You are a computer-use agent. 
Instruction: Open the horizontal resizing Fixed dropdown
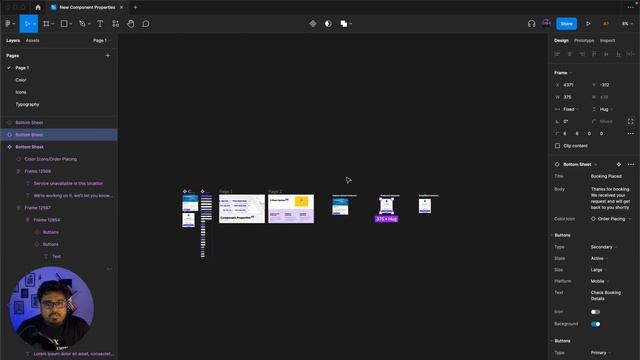[x=571, y=109]
